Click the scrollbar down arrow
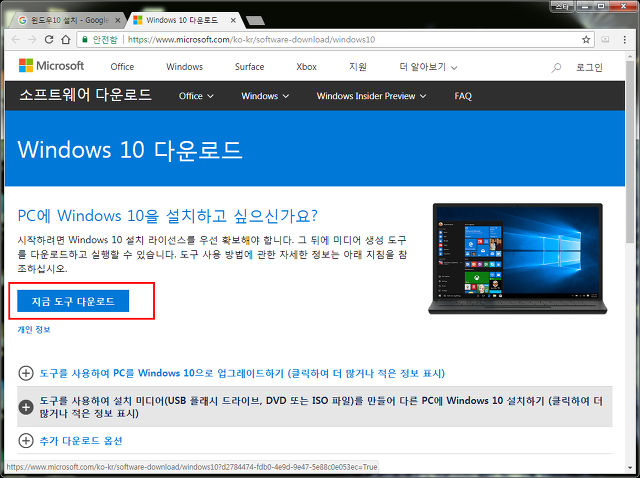The width and height of the screenshot is (640, 478). [631, 468]
